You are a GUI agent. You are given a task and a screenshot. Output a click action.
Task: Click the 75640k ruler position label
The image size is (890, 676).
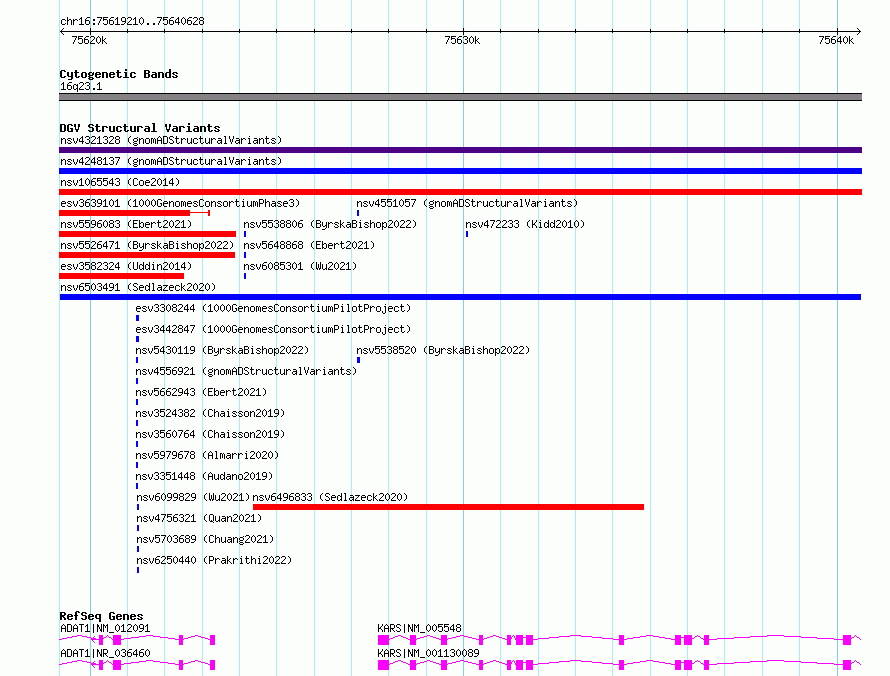836,40
